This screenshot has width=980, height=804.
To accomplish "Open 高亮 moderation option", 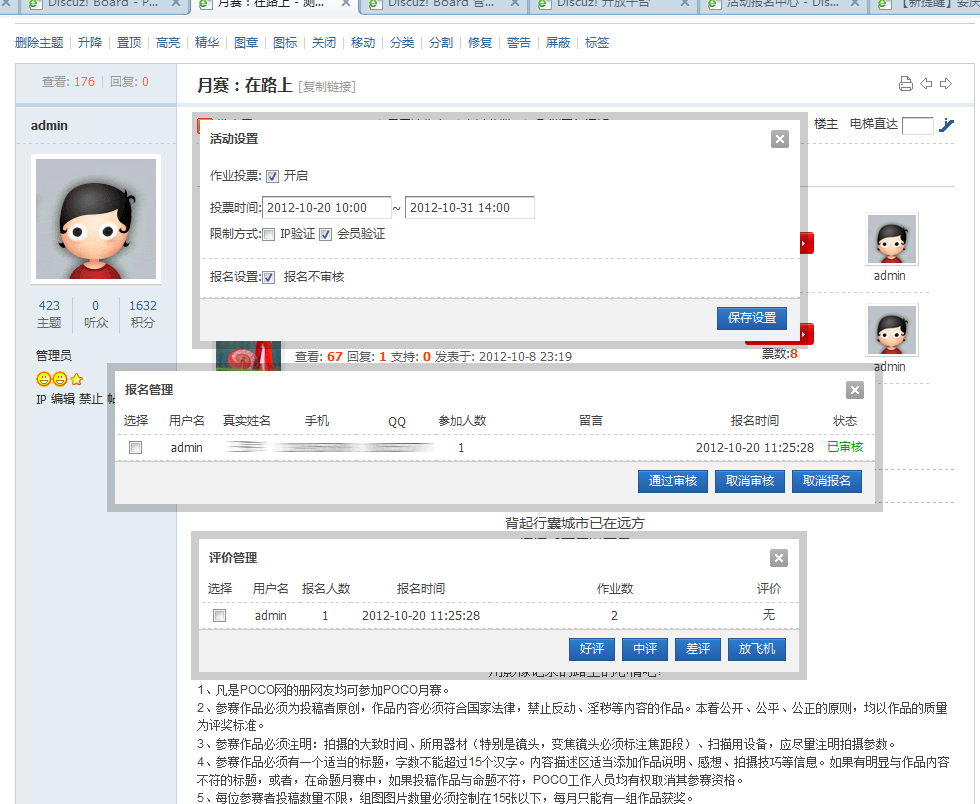I will click(168, 43).
